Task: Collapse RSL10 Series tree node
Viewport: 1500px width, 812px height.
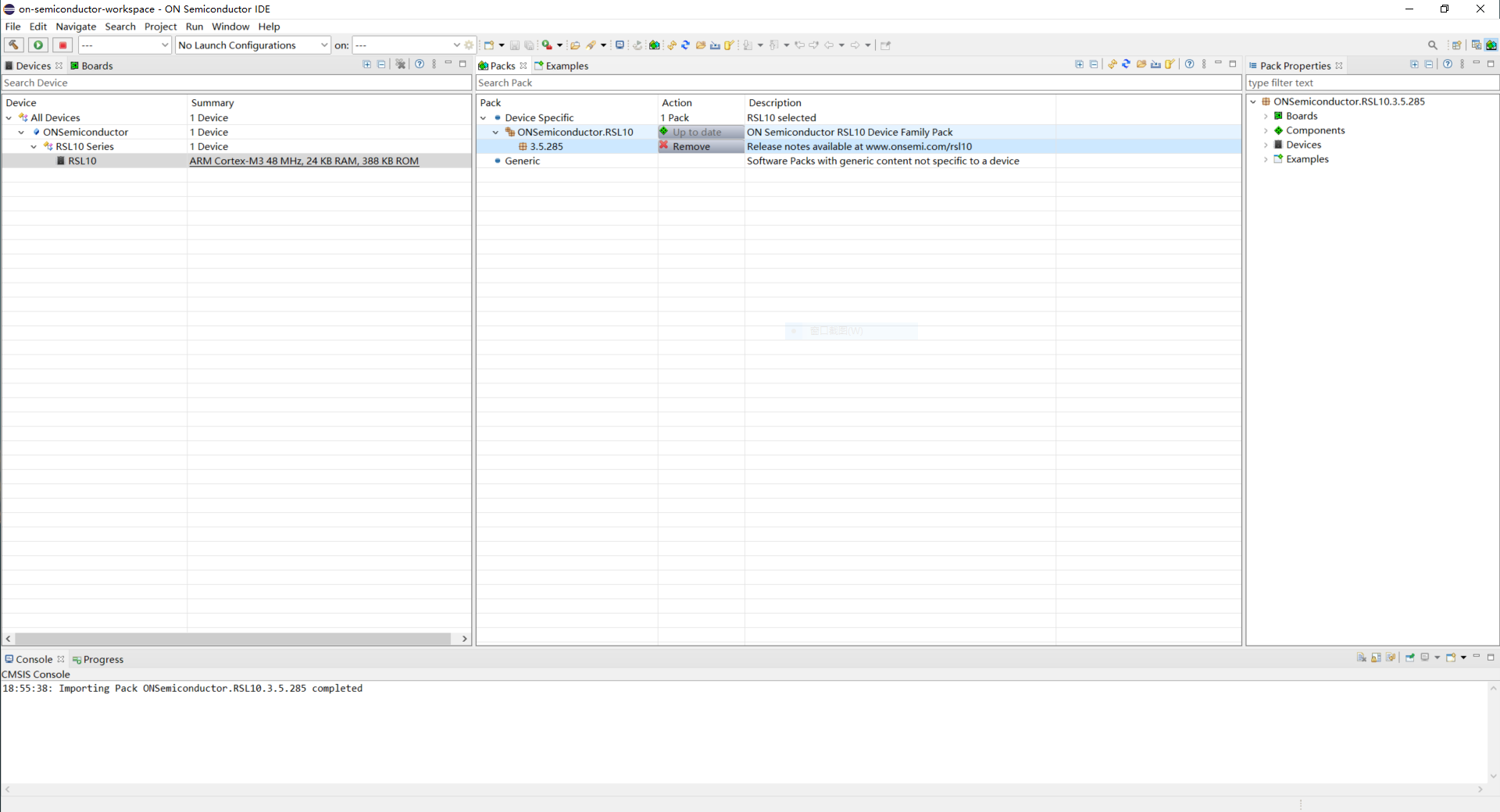Action: click(x=34, y=147)
